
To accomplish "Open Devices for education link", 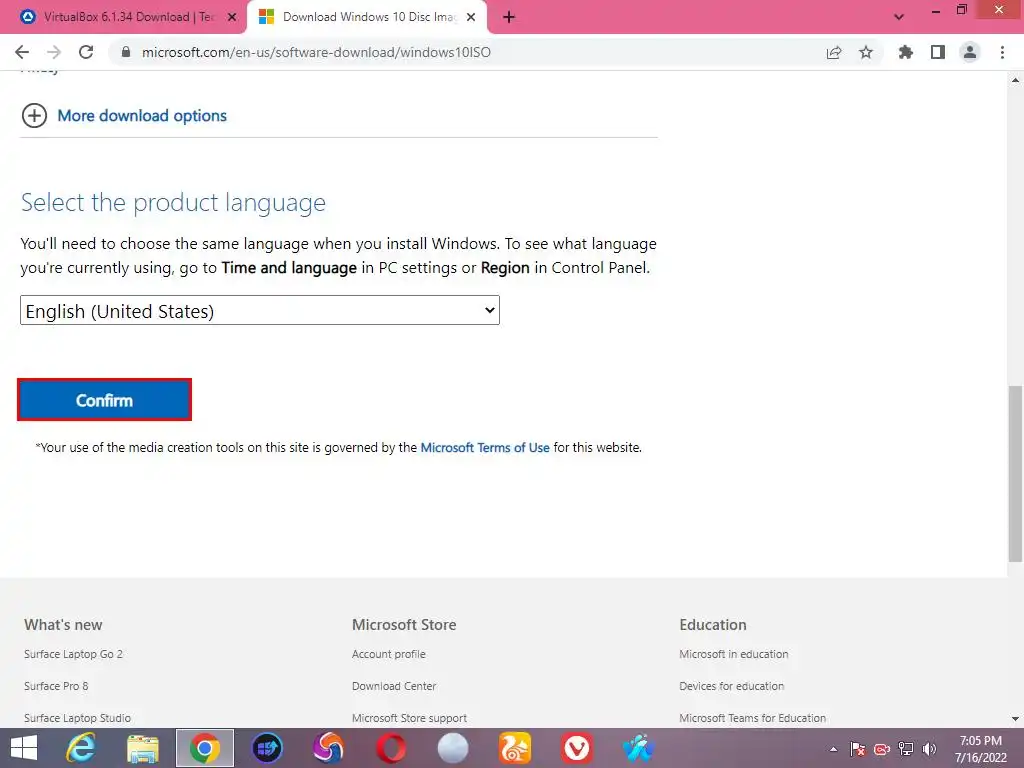I will [731, 686].
